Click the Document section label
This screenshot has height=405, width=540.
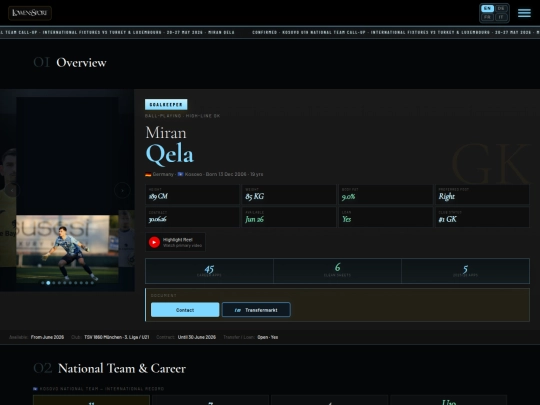[x=164, y=295]
